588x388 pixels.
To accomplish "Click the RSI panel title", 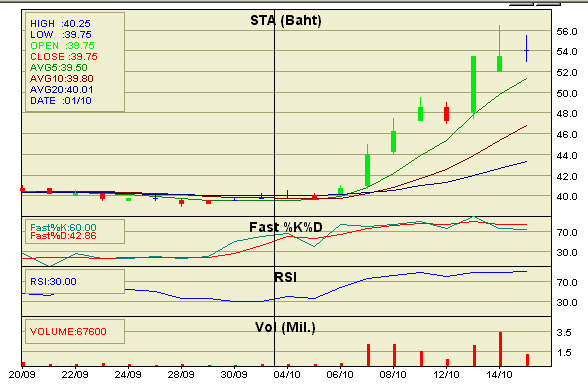I will (x=285, y=277).
